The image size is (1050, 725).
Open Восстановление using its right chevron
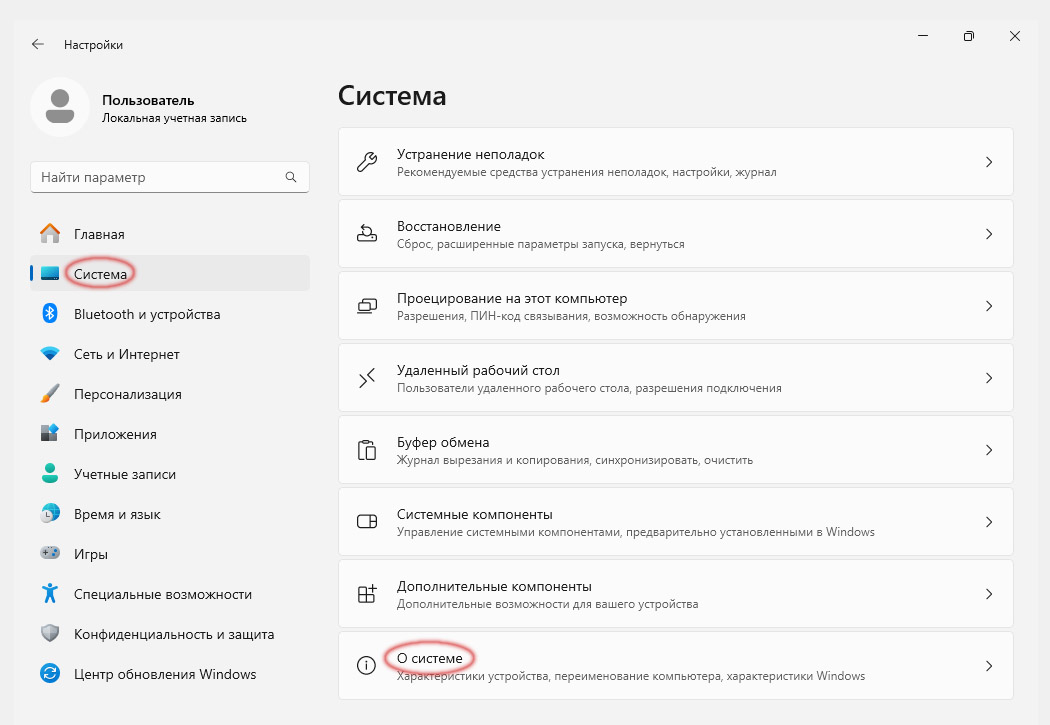coord(988,233)
